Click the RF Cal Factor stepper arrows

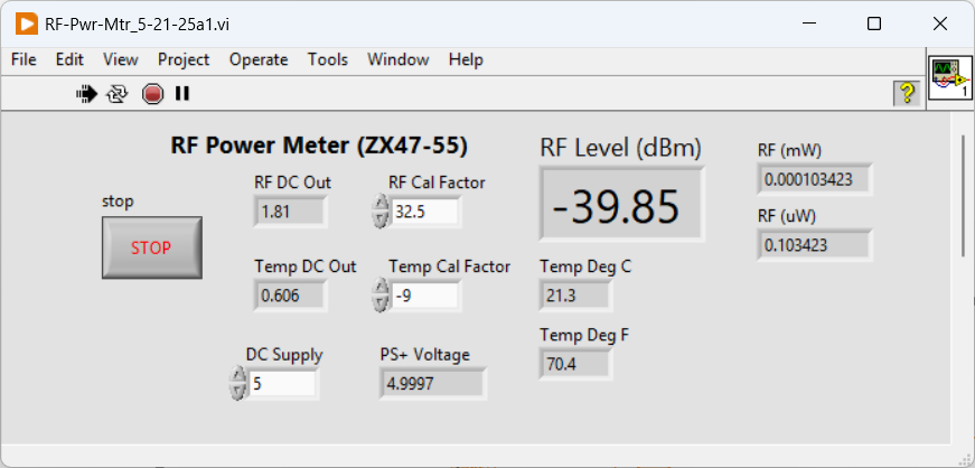379,211
